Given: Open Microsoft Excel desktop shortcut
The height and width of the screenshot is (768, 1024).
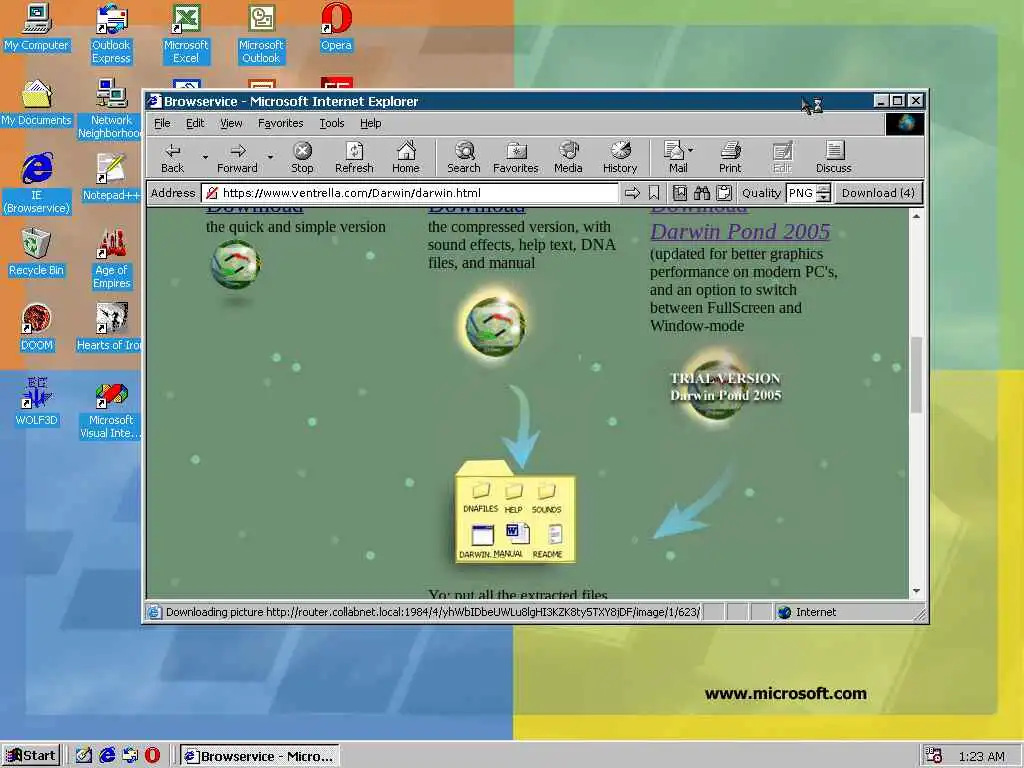Looking at the screenshot, I should 186,34.
